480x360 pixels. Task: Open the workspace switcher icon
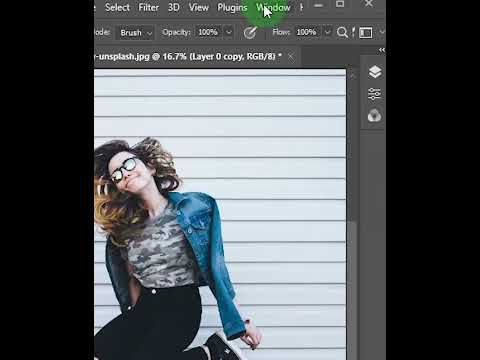[x=366, y=33]
